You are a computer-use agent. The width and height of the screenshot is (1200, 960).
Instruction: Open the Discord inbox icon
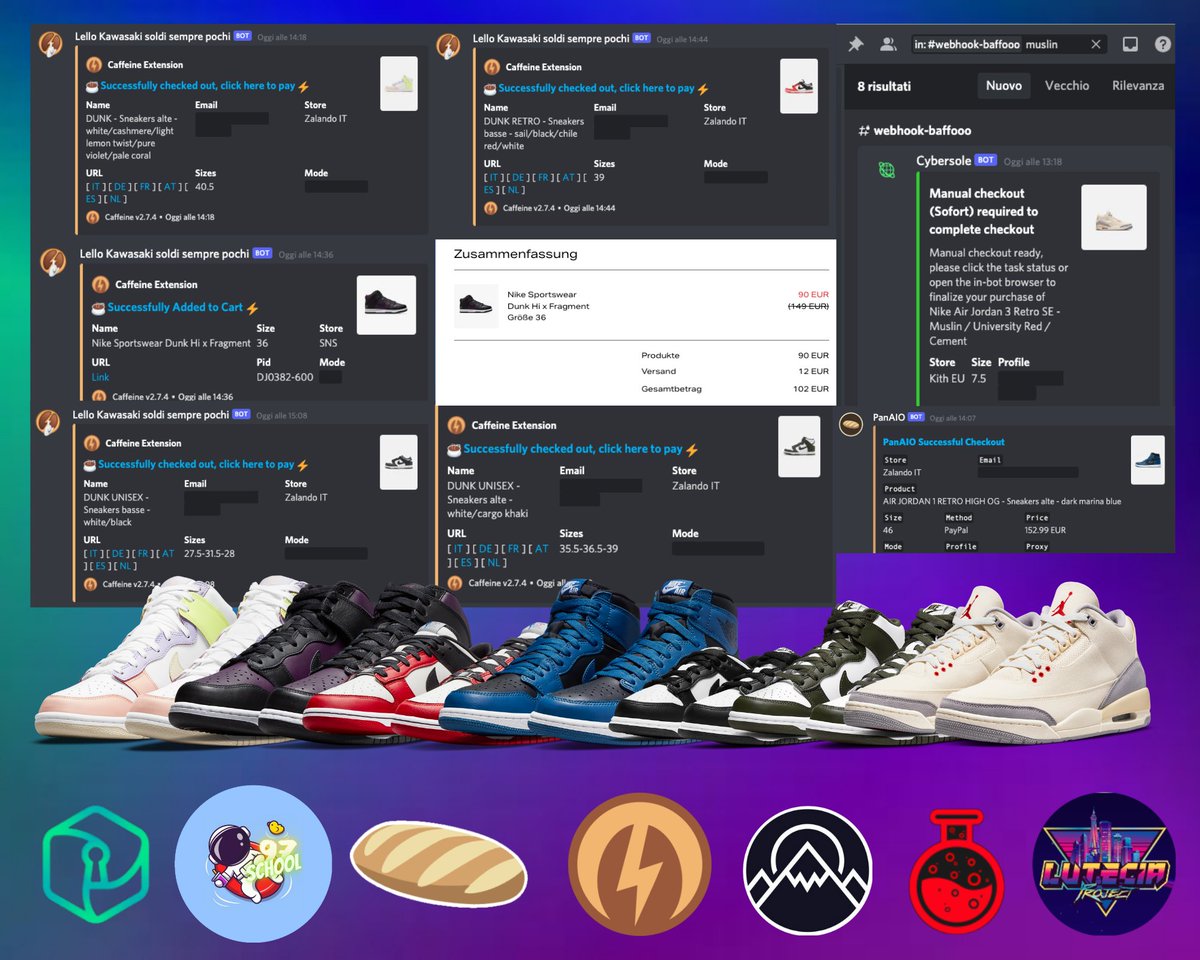tap(1130, 45)
